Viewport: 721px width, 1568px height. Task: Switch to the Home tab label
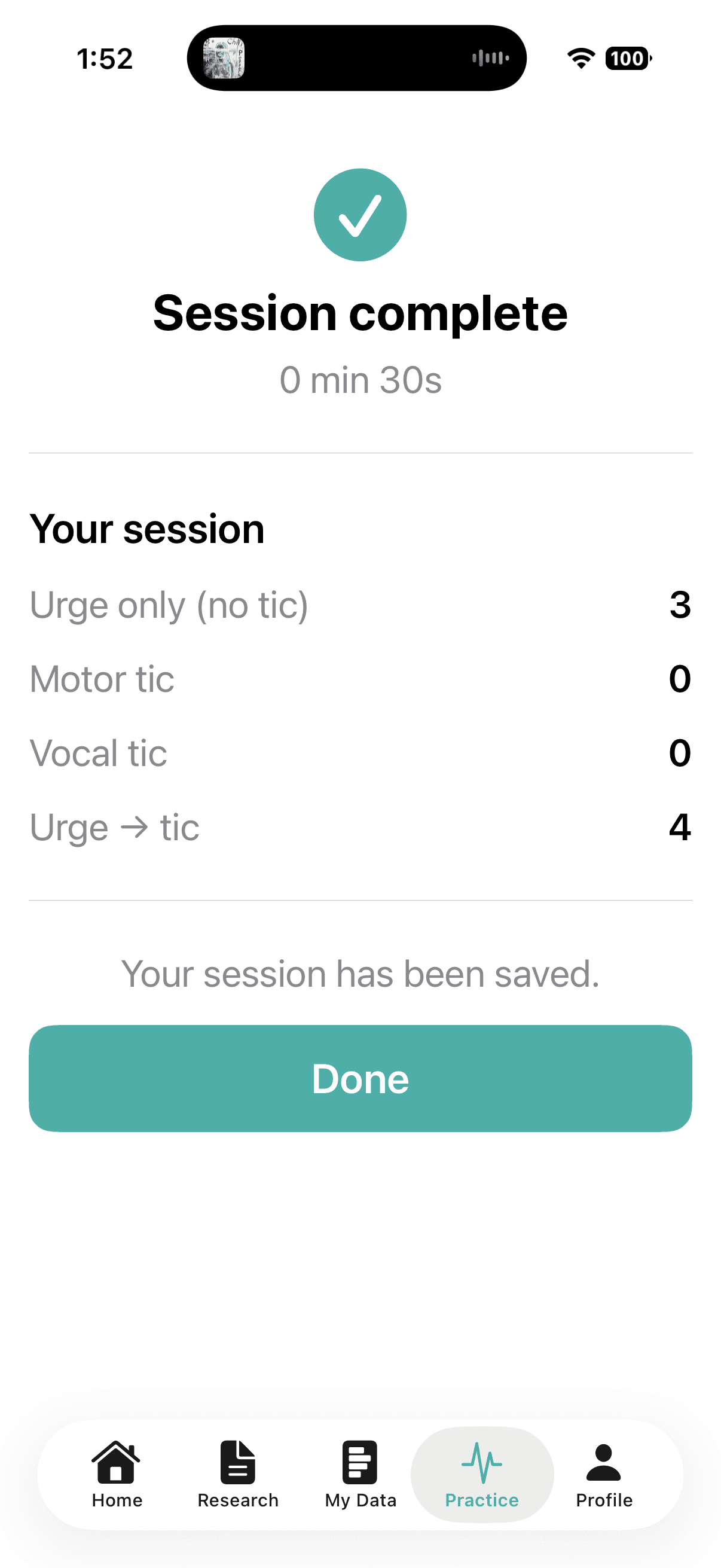click(117, 1500)
